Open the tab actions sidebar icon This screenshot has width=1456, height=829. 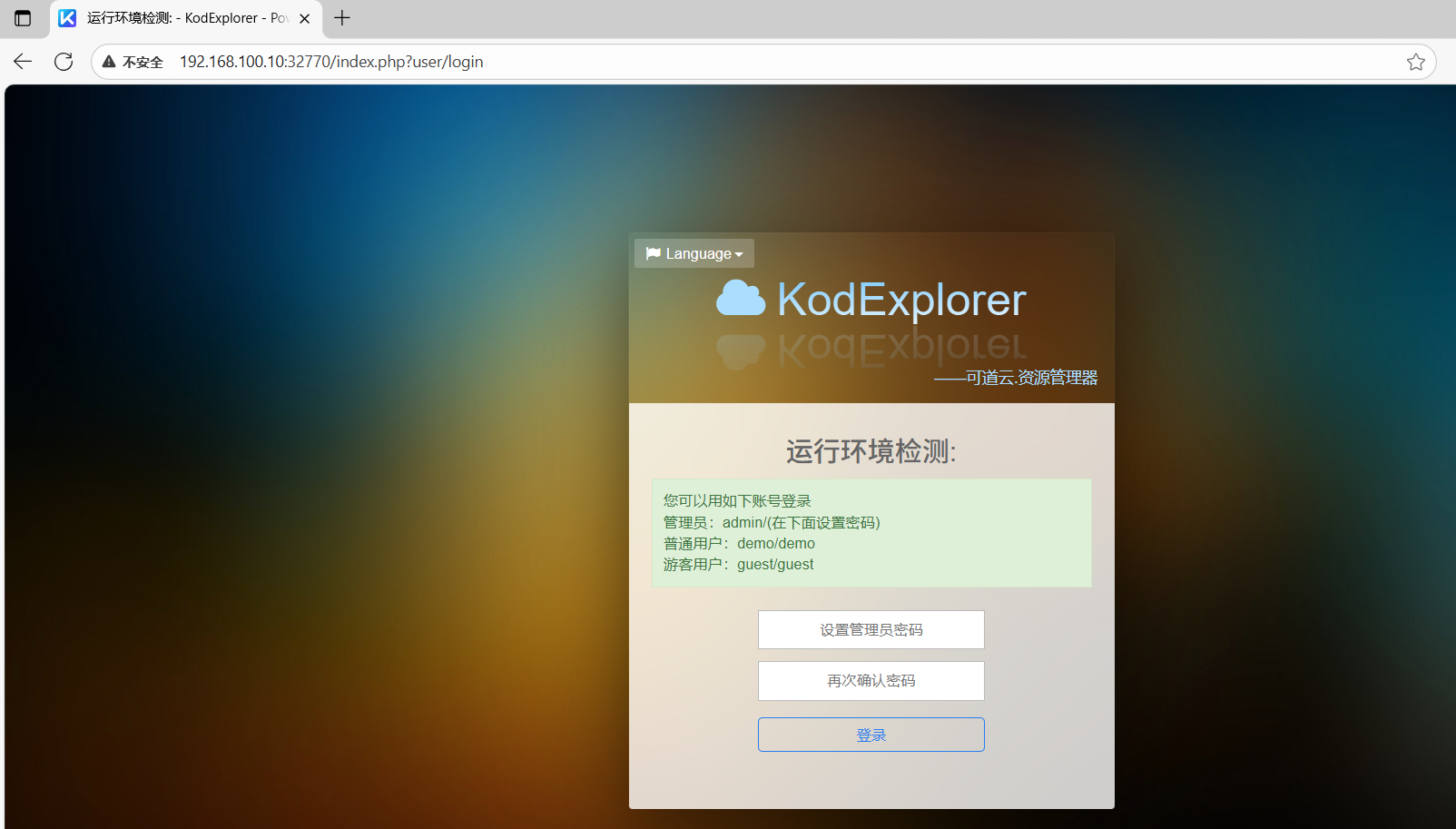(x=23, y=18)
